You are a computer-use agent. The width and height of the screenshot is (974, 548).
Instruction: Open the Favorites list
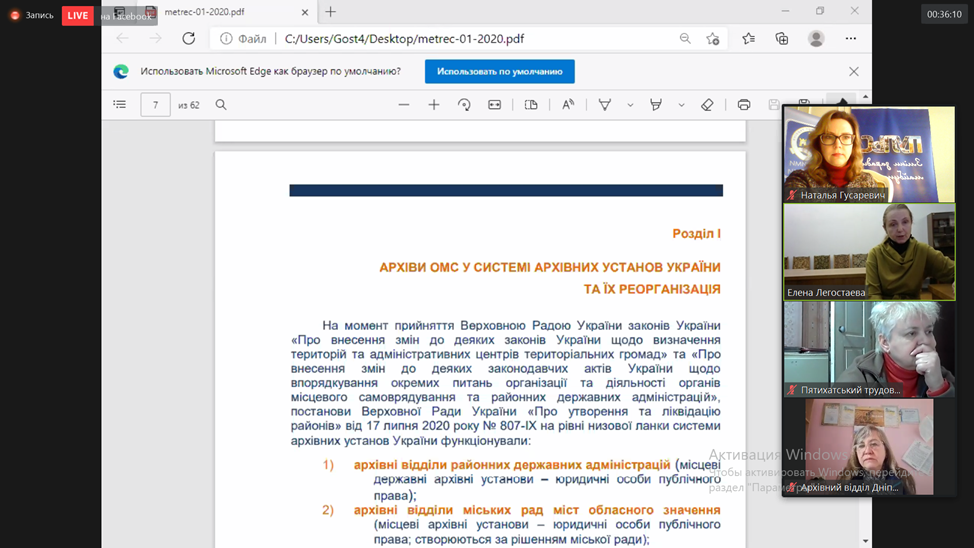[x=749, y=39]
